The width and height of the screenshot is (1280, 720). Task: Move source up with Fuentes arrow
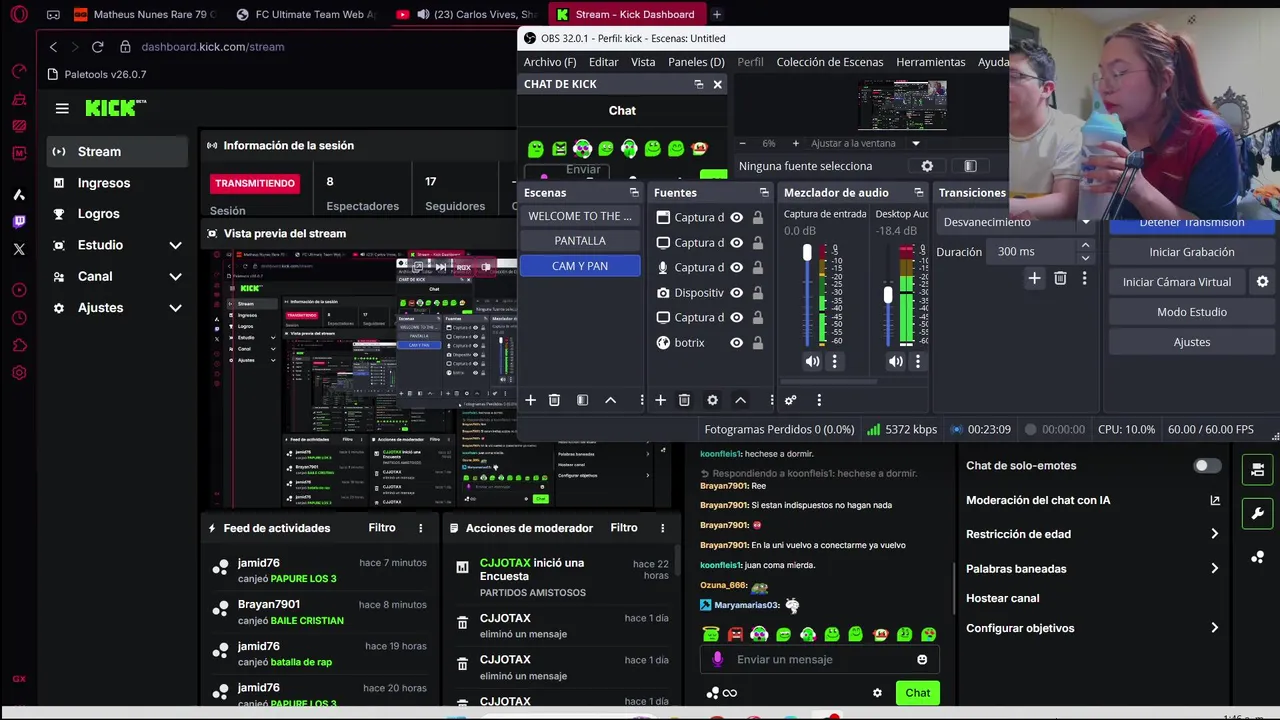[x=740, y=400]
